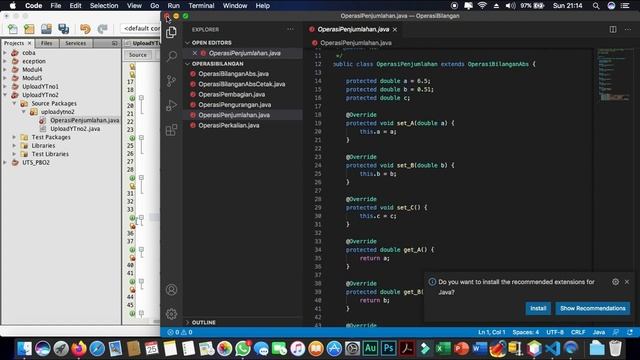
Task: Click Undo arrow in NetBeans toolbar
Action: point(85,29)
